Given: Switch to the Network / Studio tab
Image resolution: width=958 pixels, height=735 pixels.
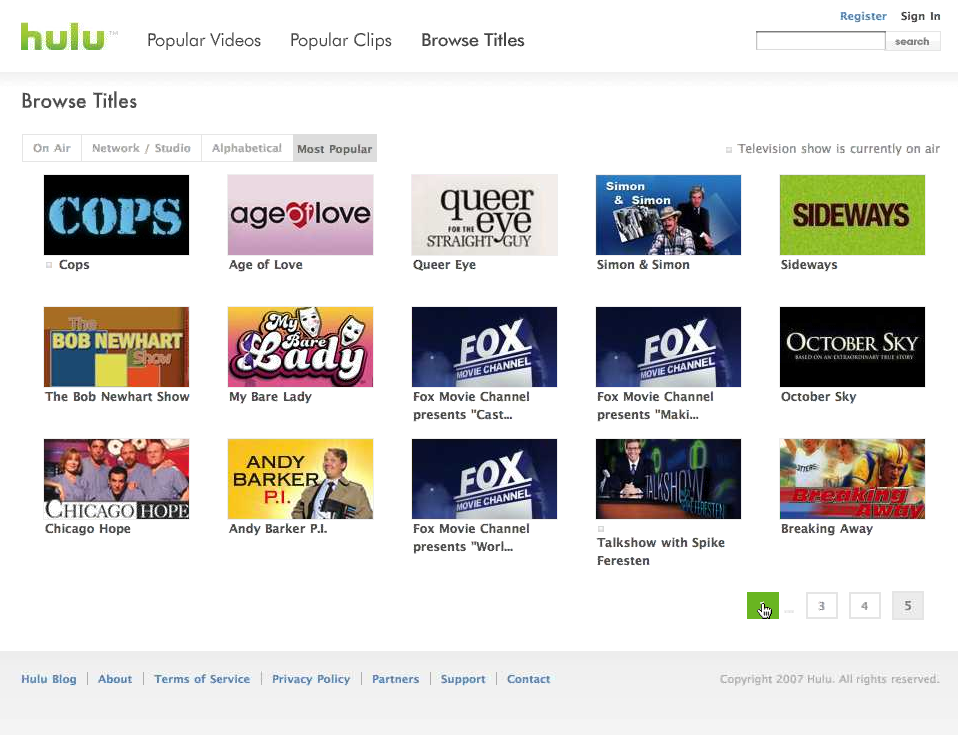Looking at the screenshot, I should [141, 148].
